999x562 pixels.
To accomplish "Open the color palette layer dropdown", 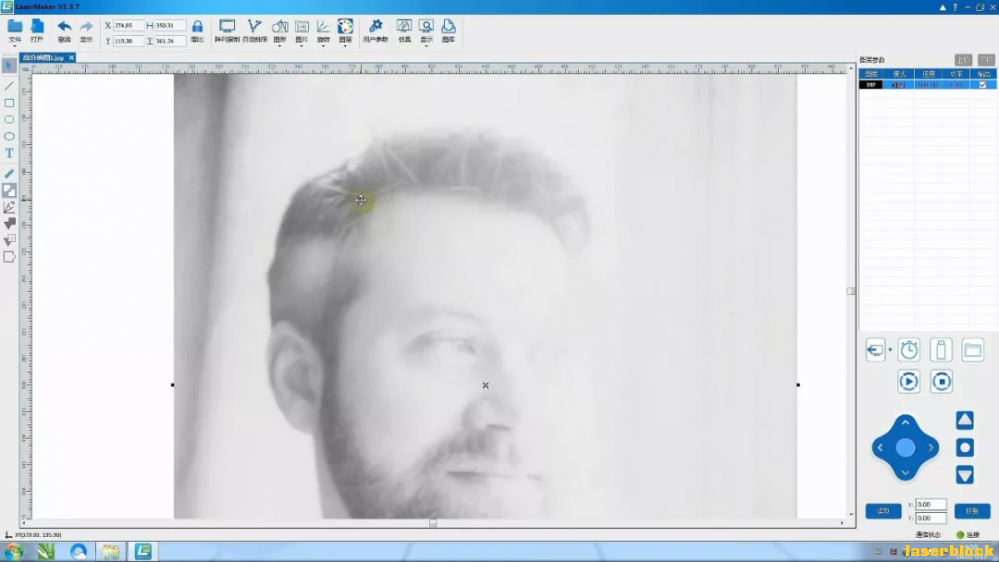I will [345, 46].
